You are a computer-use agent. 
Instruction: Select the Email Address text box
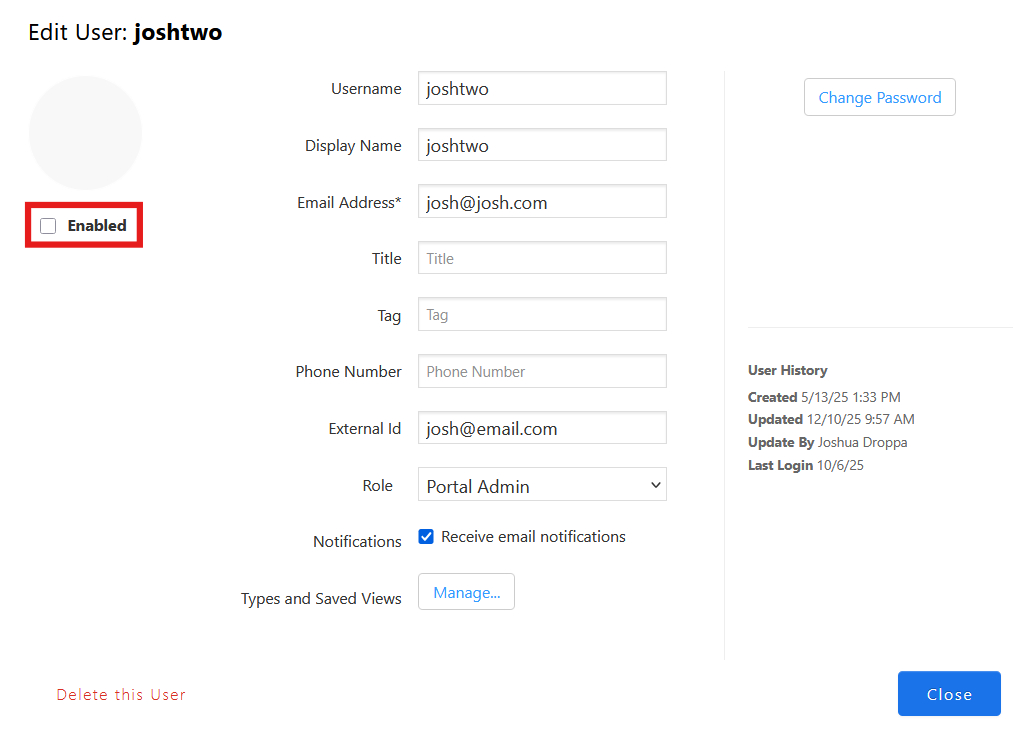click(x=542, y=202)
